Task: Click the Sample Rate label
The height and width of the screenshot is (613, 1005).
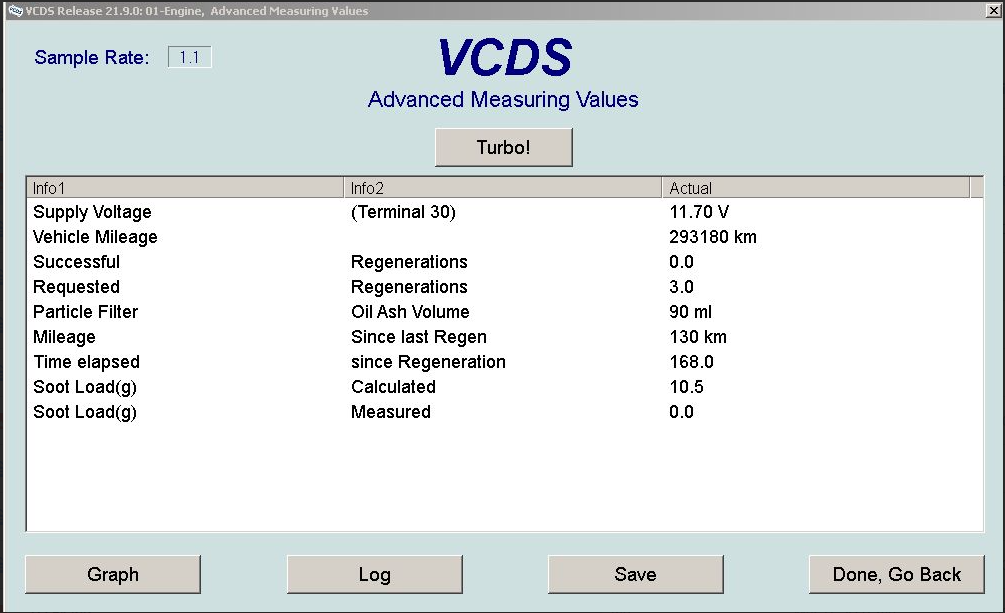Action: pos(92,58)
